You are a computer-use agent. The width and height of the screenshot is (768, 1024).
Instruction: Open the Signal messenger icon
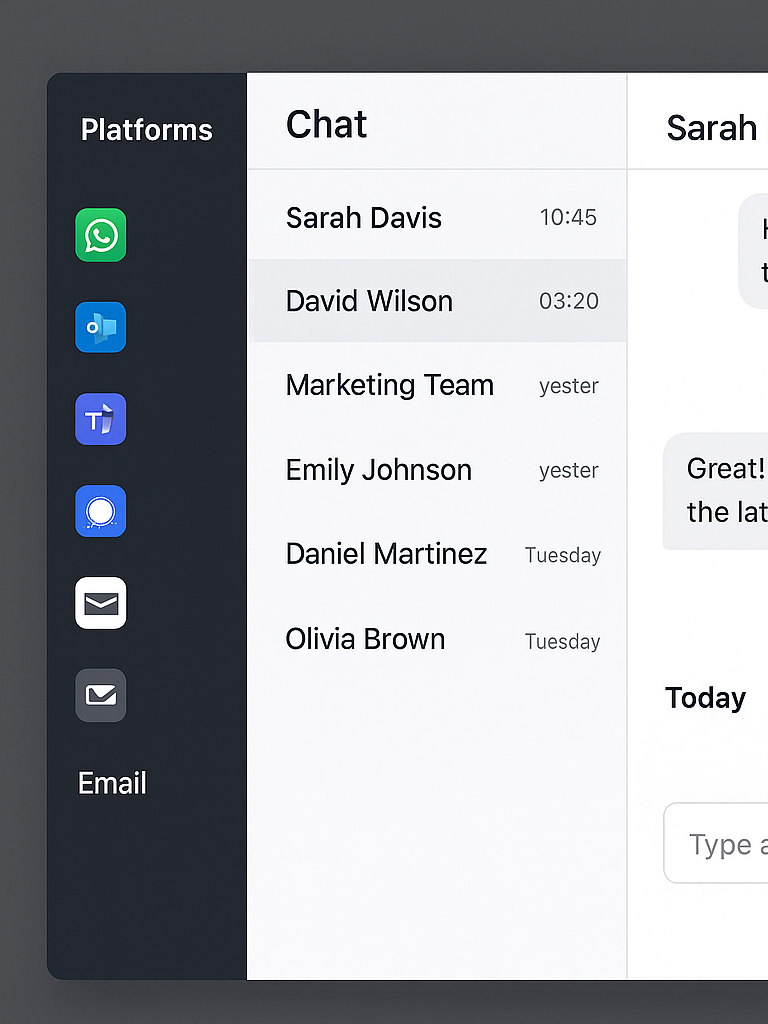pyautogui.click(x=101, y=511)
